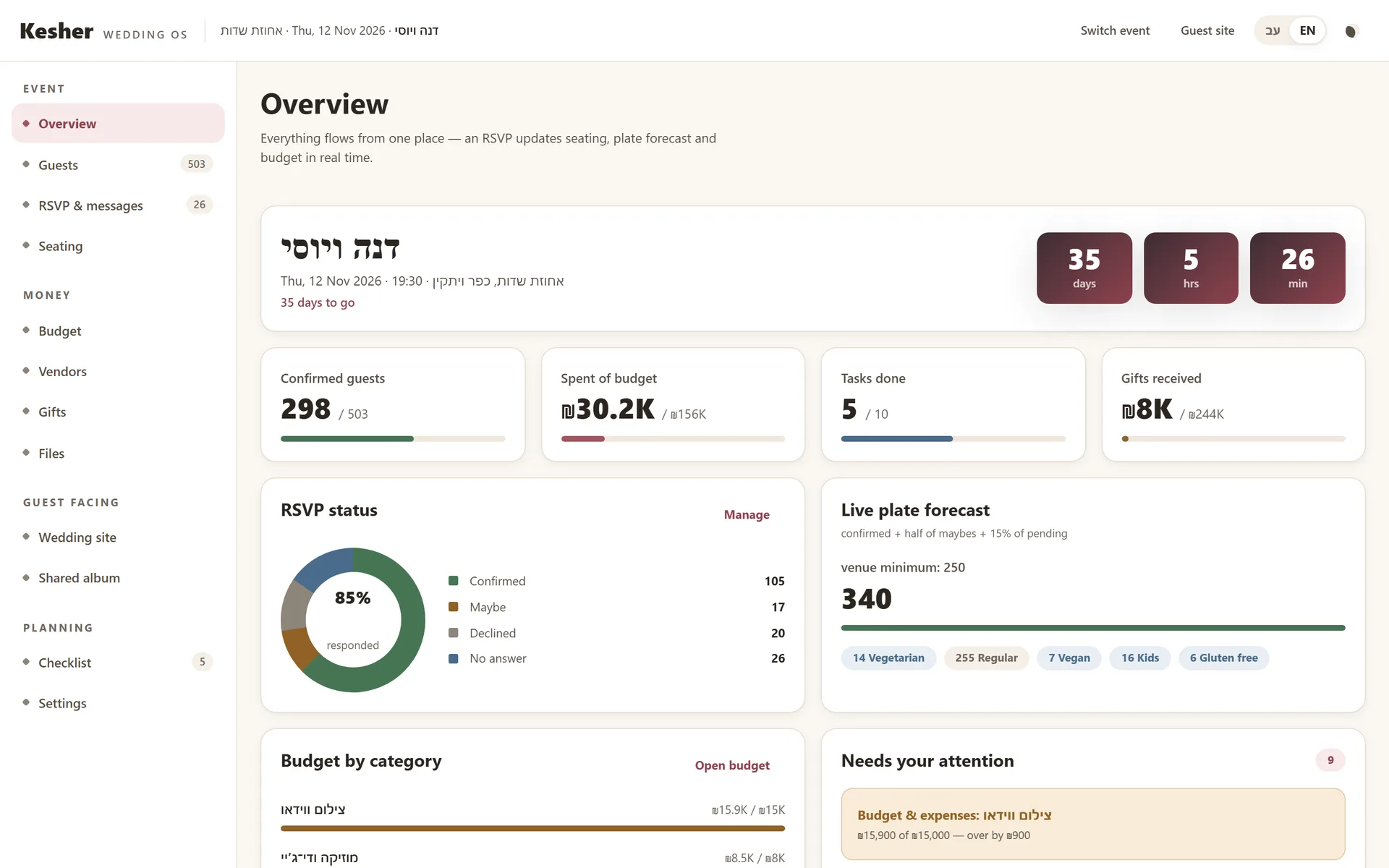
Task: Click Open budget link
Action: pyautogui.click(x=732, y=765)
